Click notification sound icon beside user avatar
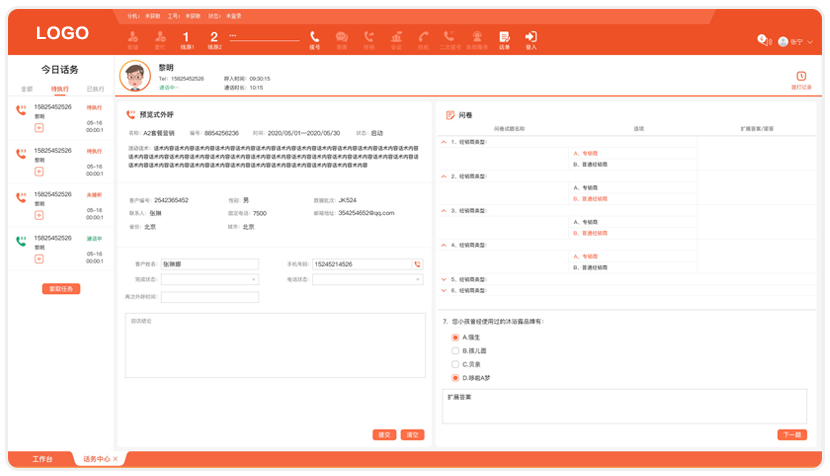 [x=764, y=40]
